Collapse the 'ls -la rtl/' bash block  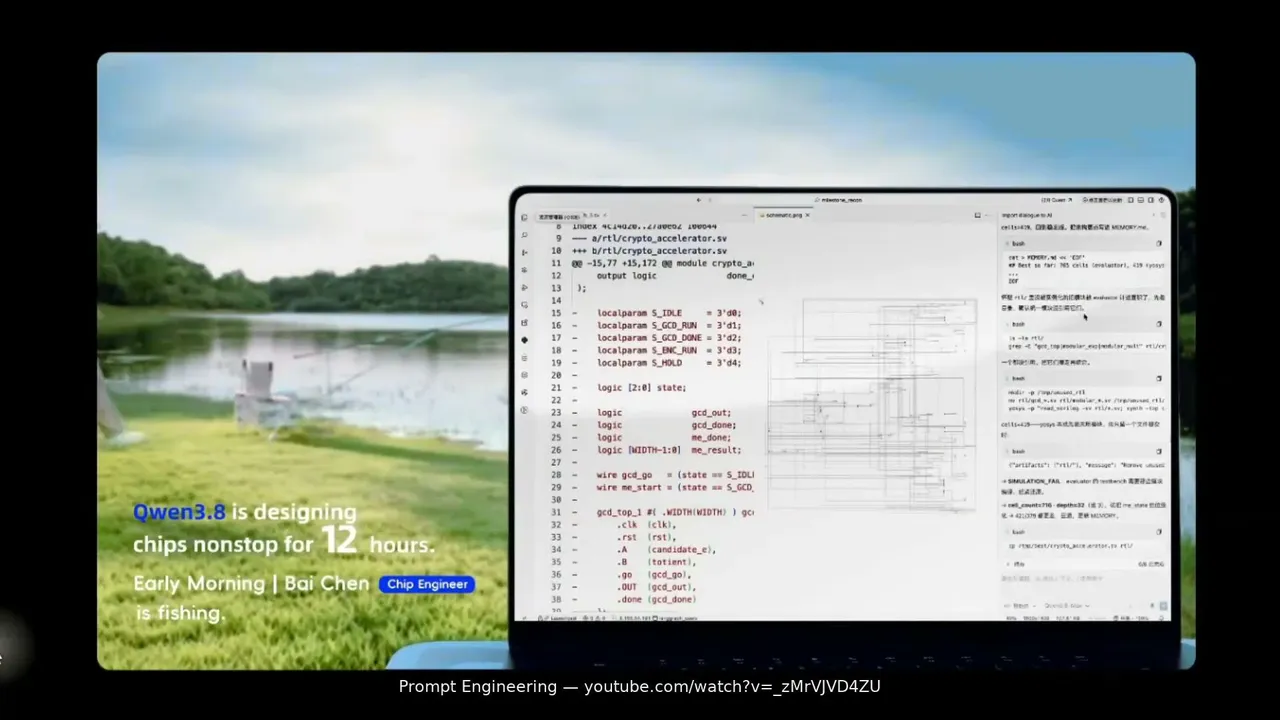[1006, 324]
